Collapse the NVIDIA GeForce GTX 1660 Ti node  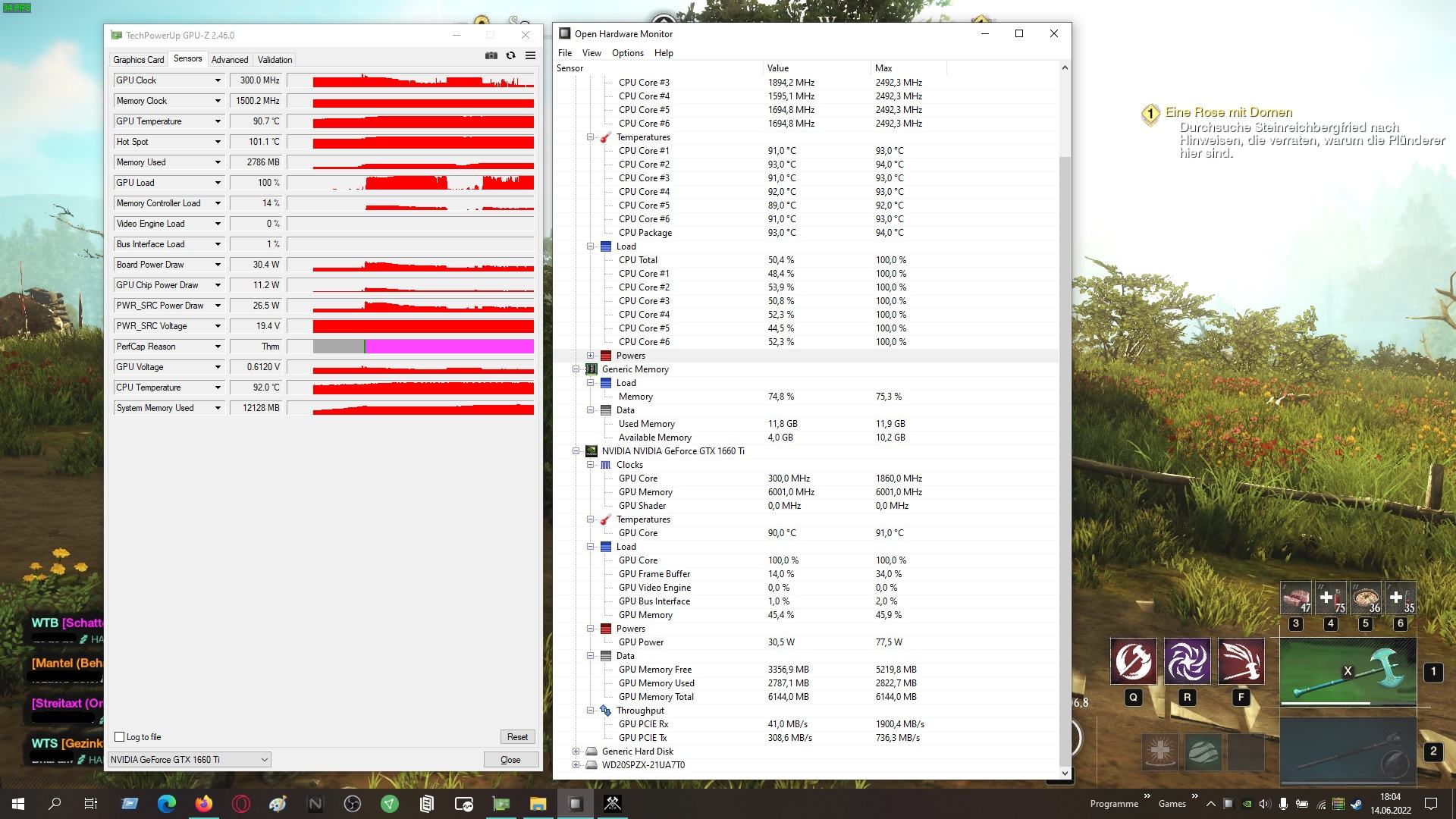576,451
